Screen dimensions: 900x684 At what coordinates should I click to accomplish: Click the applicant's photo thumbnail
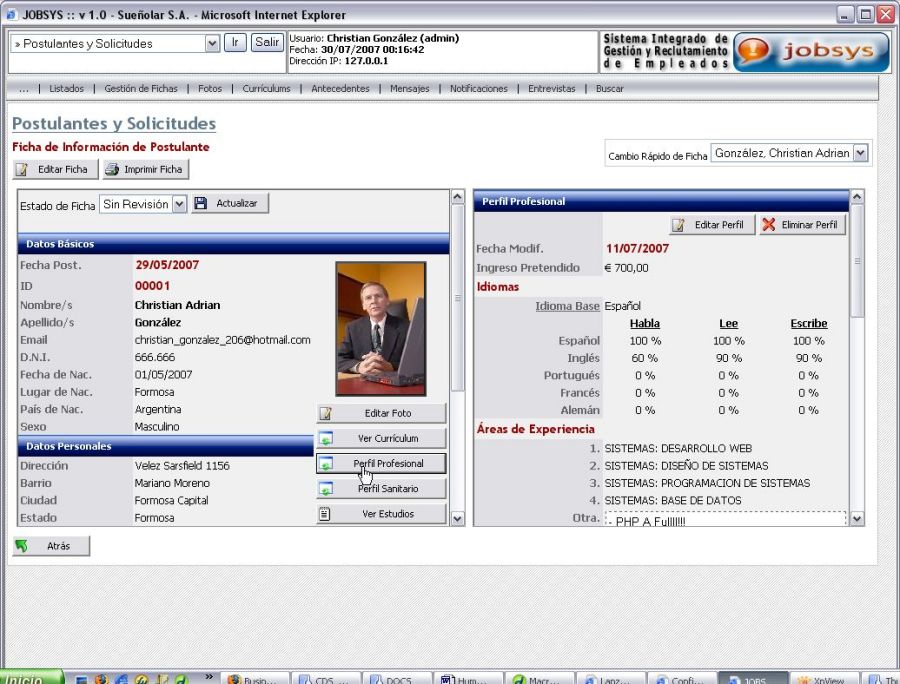point(381,329)
